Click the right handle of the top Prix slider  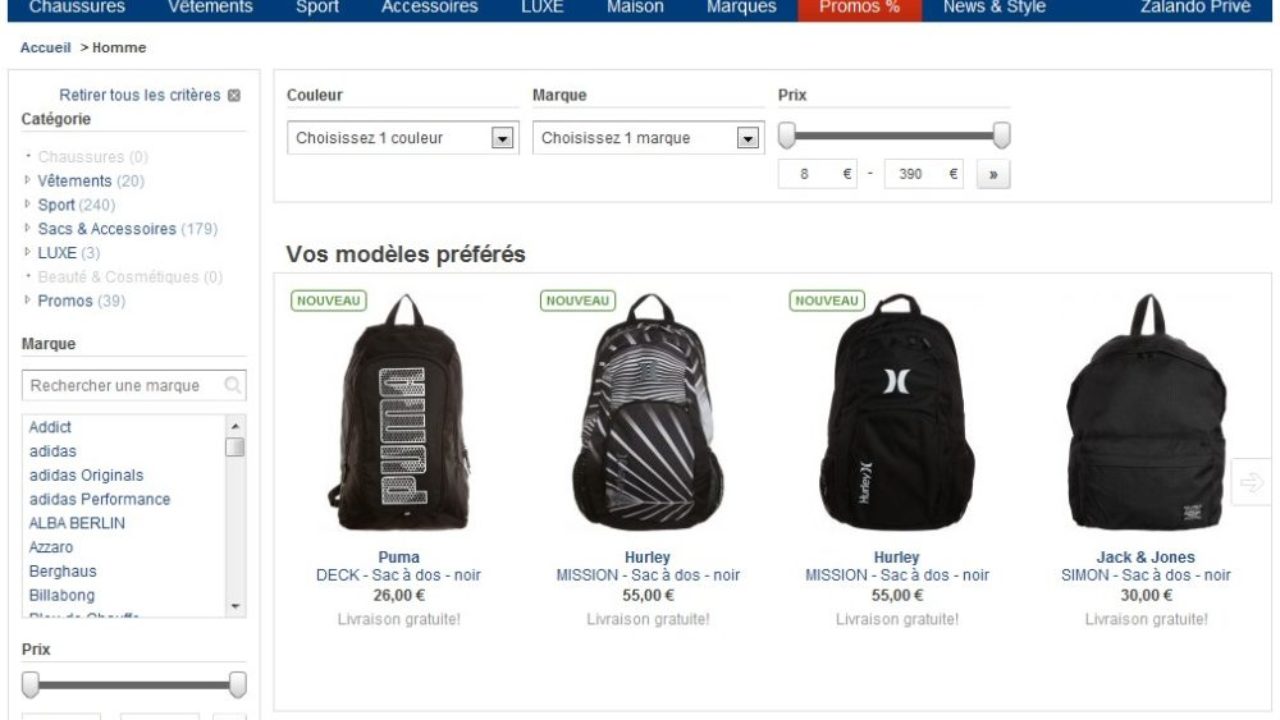coord(1001,135)
